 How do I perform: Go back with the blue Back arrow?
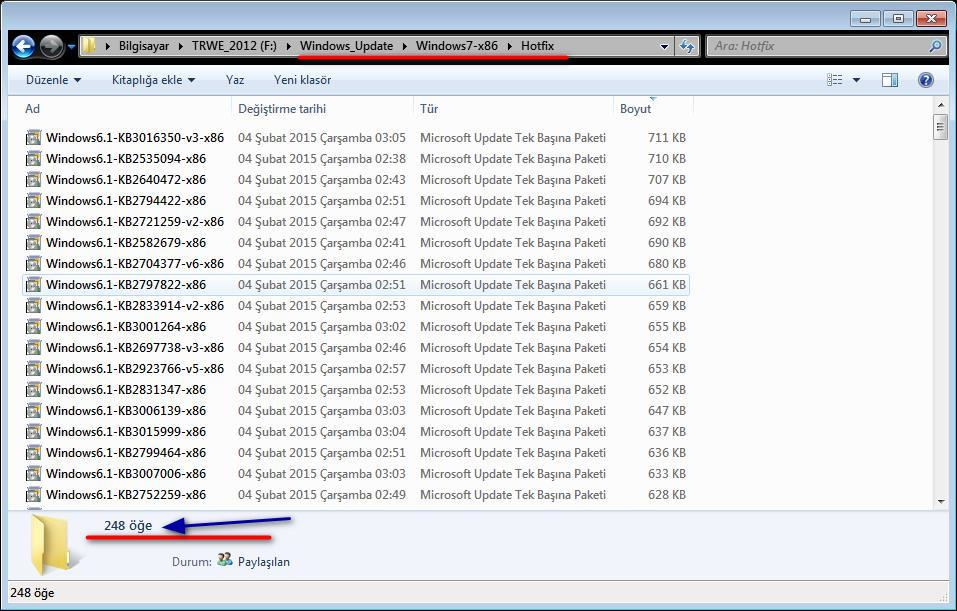pyautogui.click(x=24, y=46)
